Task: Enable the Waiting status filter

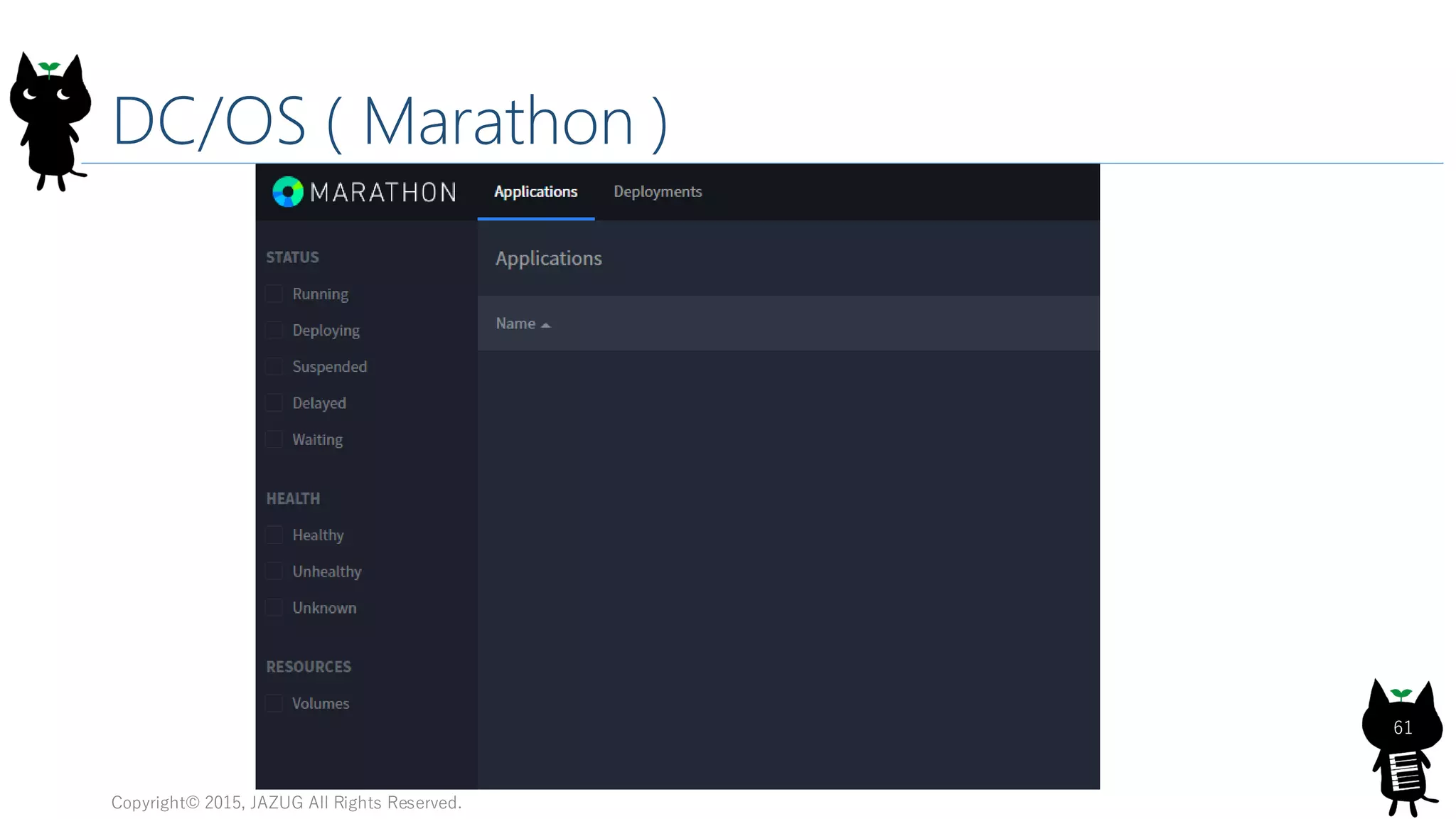Action: 274,439
